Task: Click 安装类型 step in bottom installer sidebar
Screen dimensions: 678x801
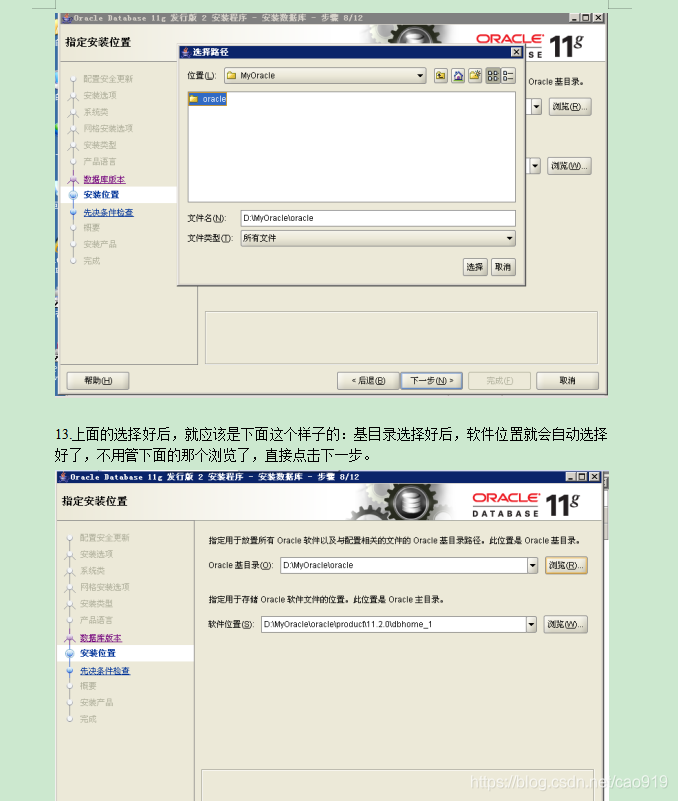Action: pyautogui.click(x=96, y=604)
